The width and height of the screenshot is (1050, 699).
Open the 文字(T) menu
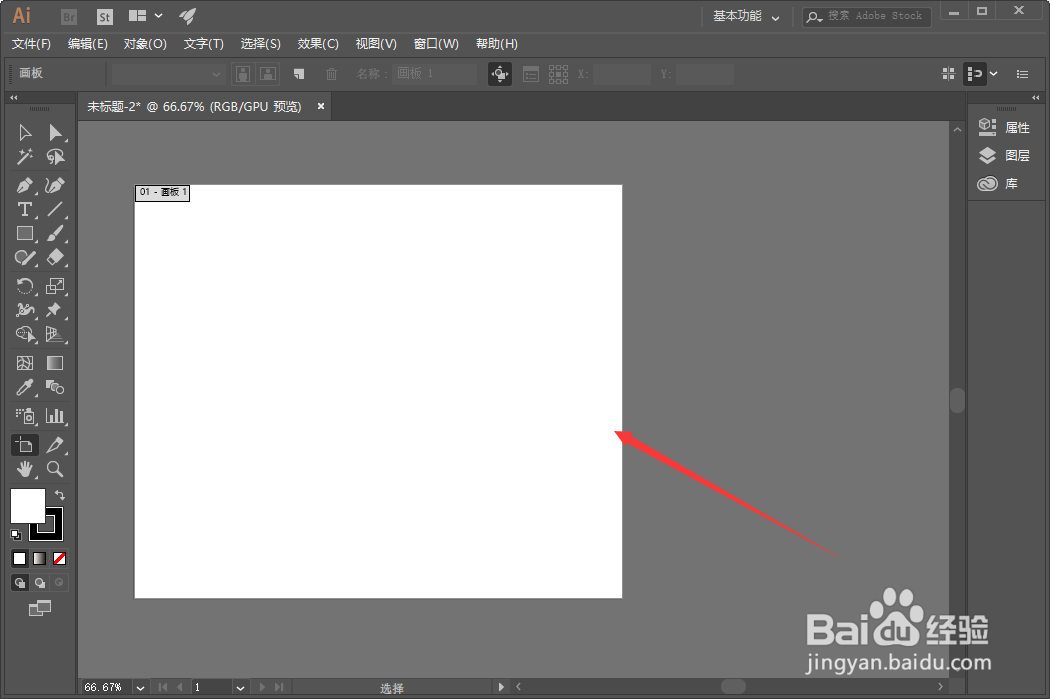tap(204, 44)
